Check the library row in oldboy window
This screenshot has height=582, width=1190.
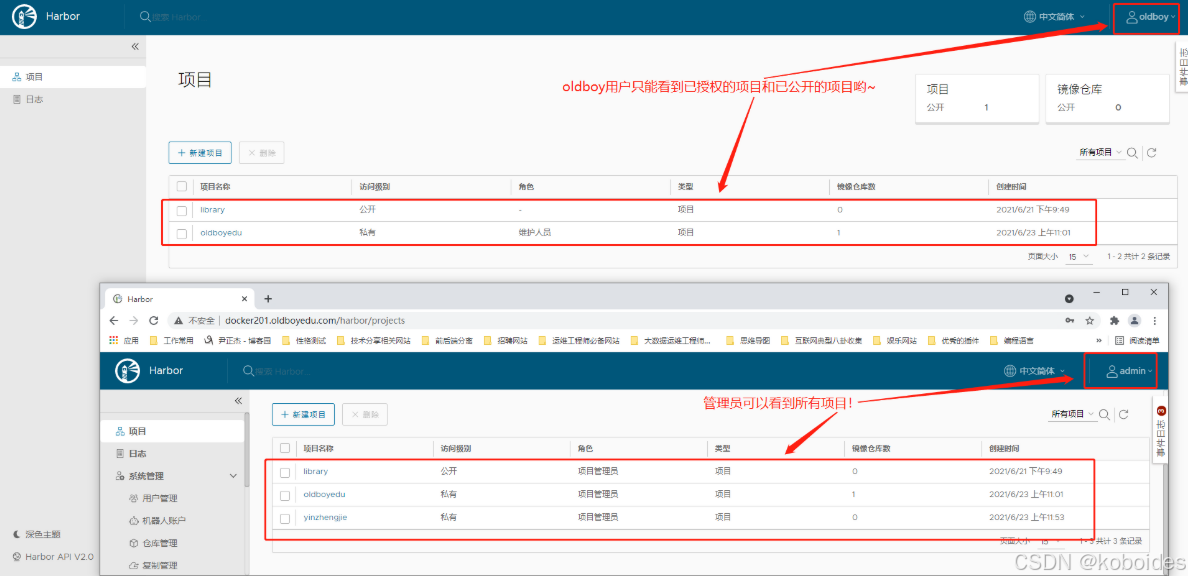point(181,210)
